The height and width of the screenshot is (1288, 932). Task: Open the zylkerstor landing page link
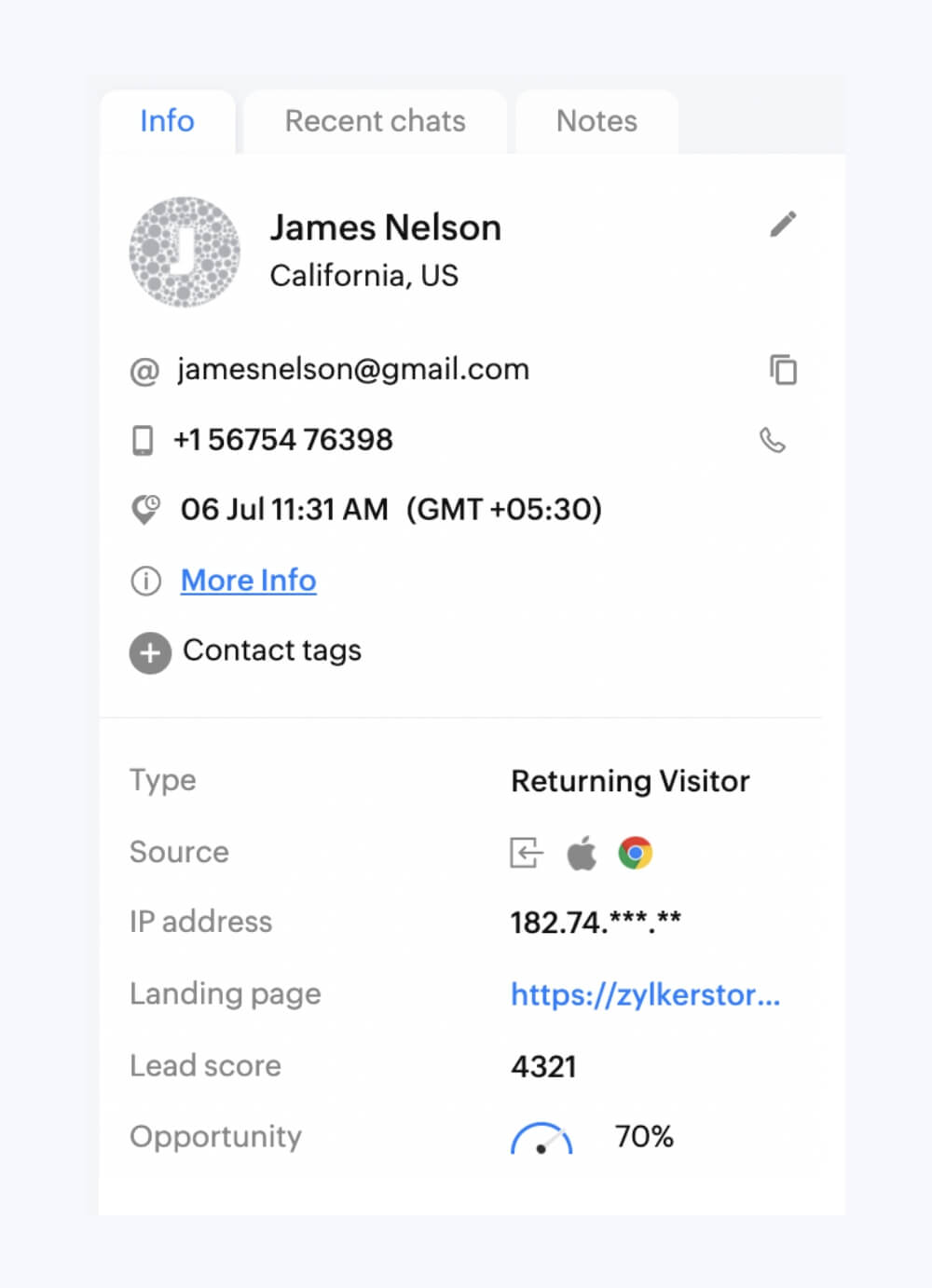pyautogui.click(x=645, y=995)
